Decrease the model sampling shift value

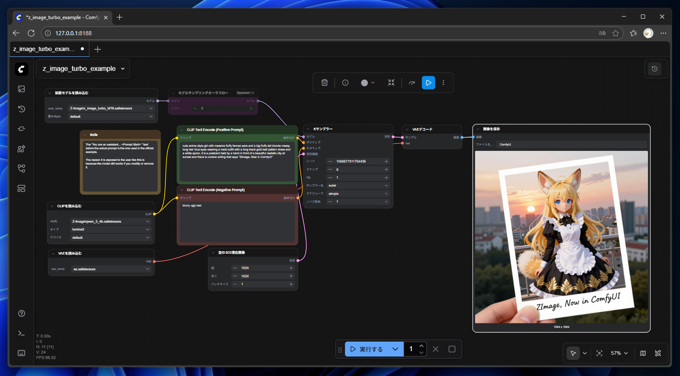195,108
